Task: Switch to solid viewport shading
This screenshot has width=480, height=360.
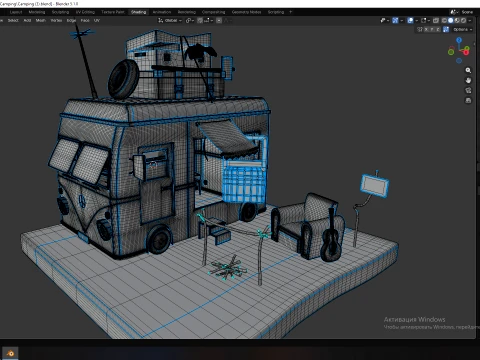Action: [450, 20]
